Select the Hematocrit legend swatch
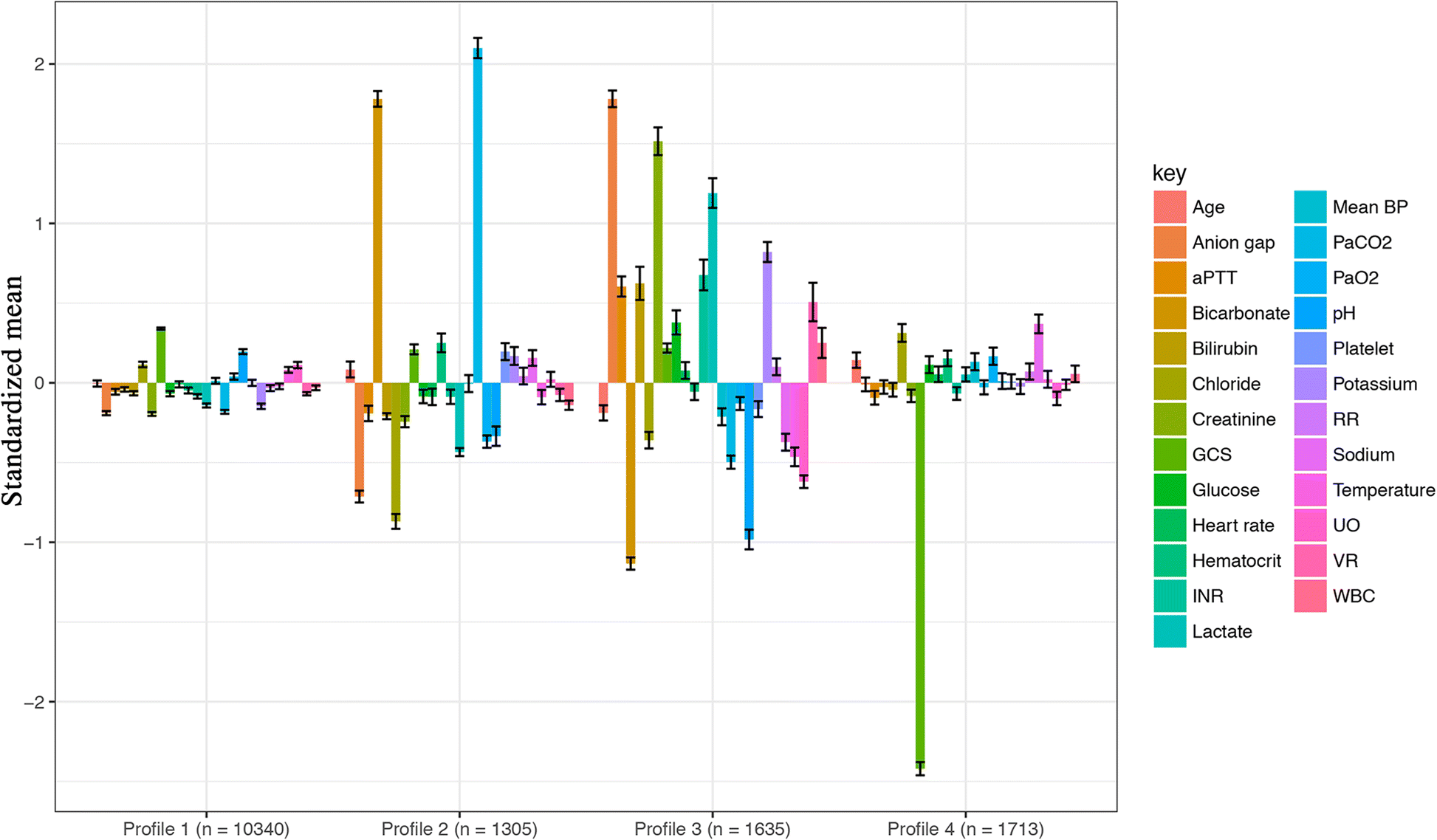 [1170, 561]
